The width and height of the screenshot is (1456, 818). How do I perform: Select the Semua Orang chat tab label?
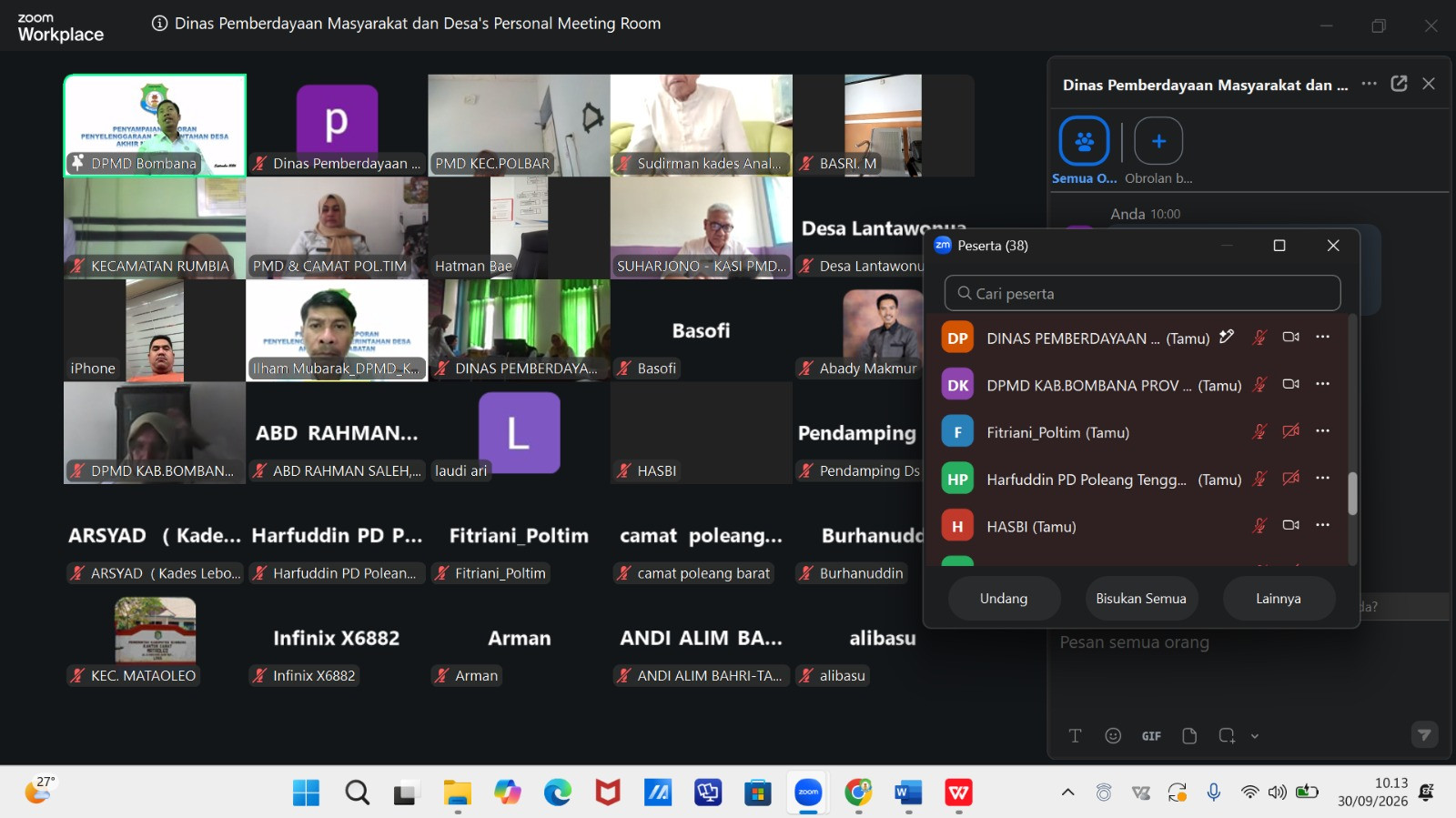[x=1085, y=178]
